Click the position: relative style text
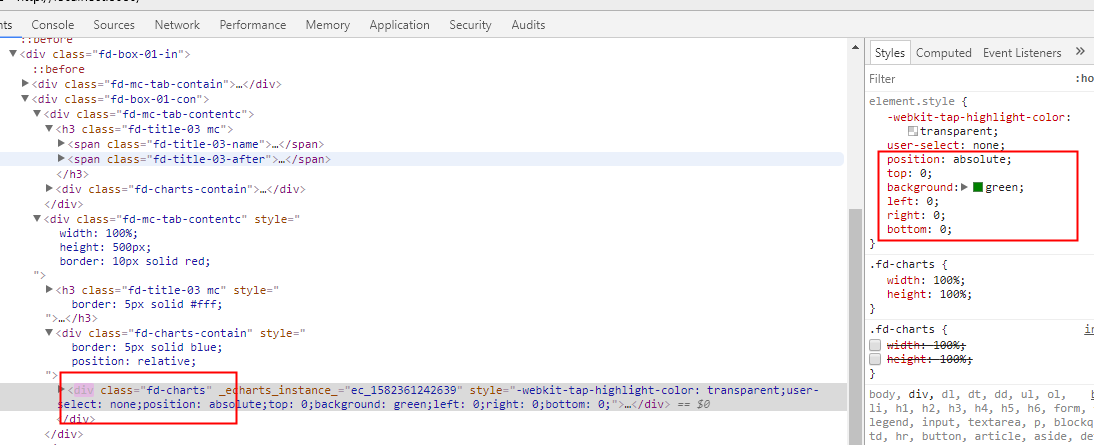Viewport: 1094px width, 445px height. pyautogui.click(x=133, y=361)
